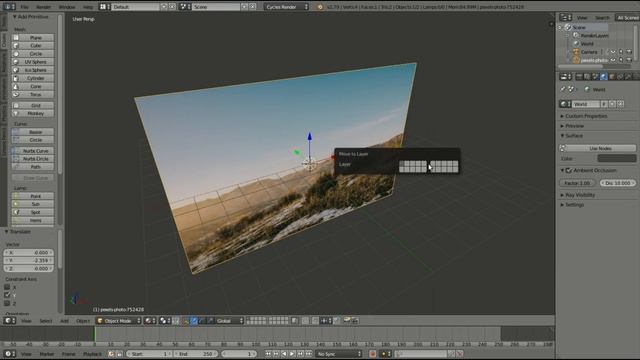Expand the Custom Properties panel
The width and height of the screenshot is (640, 360).
tap(584, 116)
